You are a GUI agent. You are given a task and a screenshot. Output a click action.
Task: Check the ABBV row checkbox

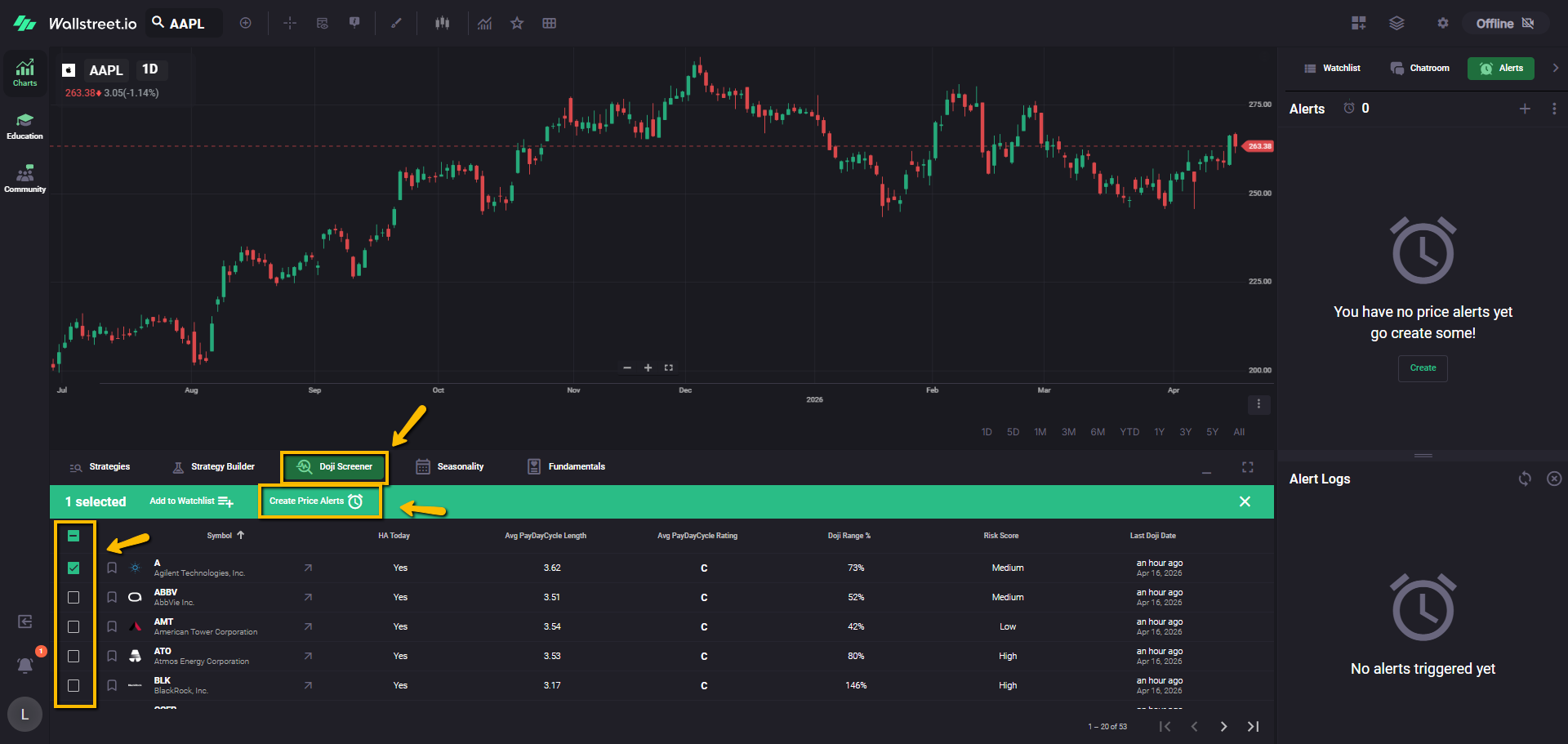click(73, 597)
